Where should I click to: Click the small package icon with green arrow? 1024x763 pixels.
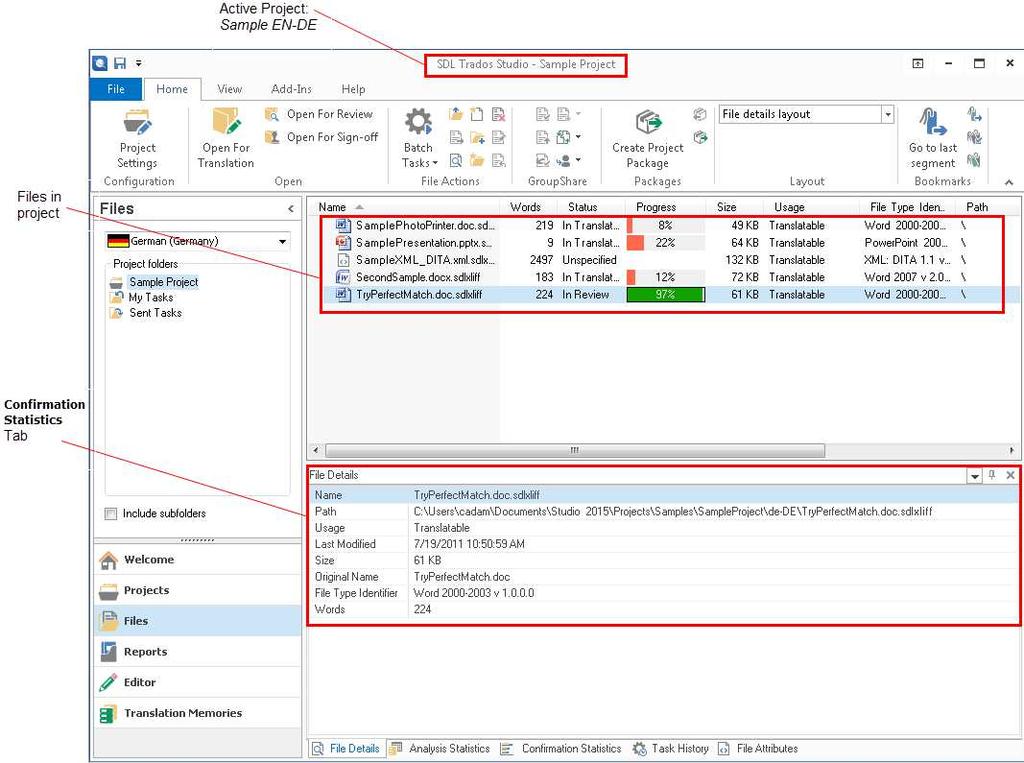point(700,137)
